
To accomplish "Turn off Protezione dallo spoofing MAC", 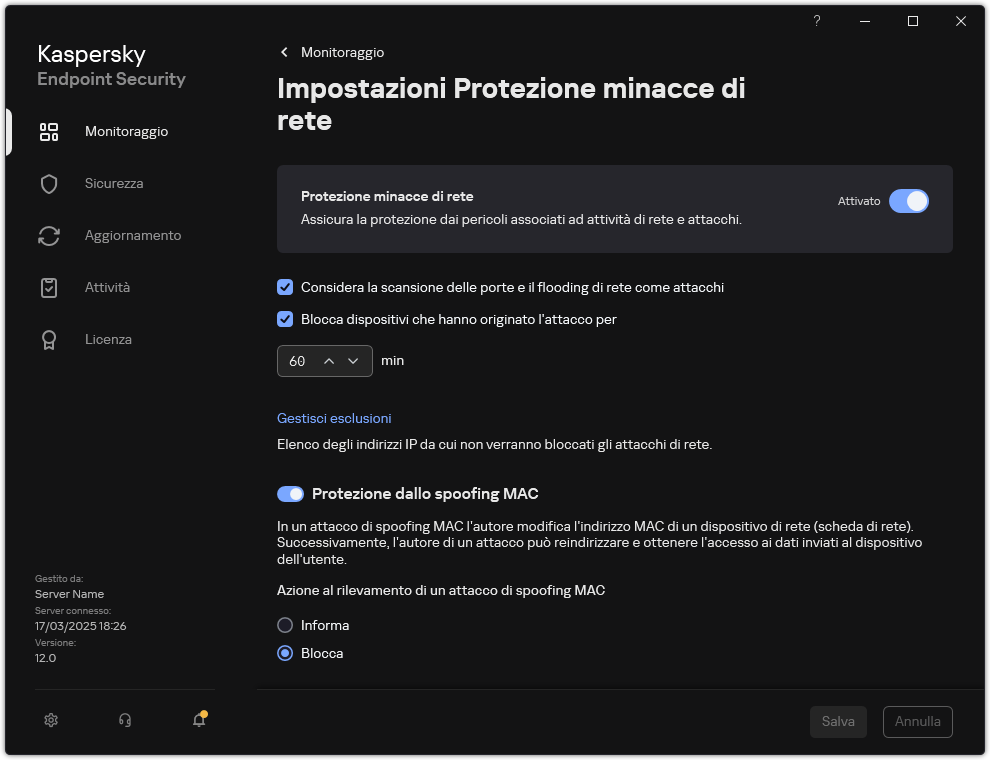I will [289, 493].
